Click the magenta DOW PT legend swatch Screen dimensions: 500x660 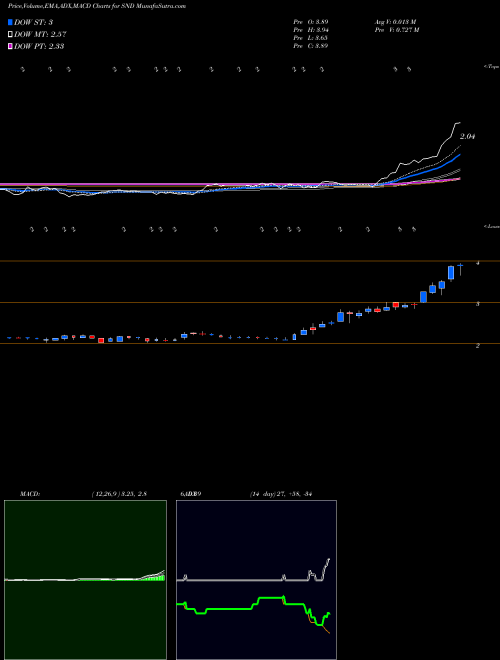(x=10, y=46)
